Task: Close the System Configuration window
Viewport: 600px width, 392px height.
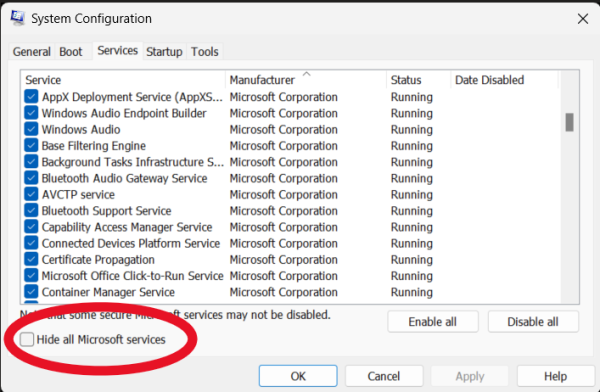Action: (x=582, y=18)
